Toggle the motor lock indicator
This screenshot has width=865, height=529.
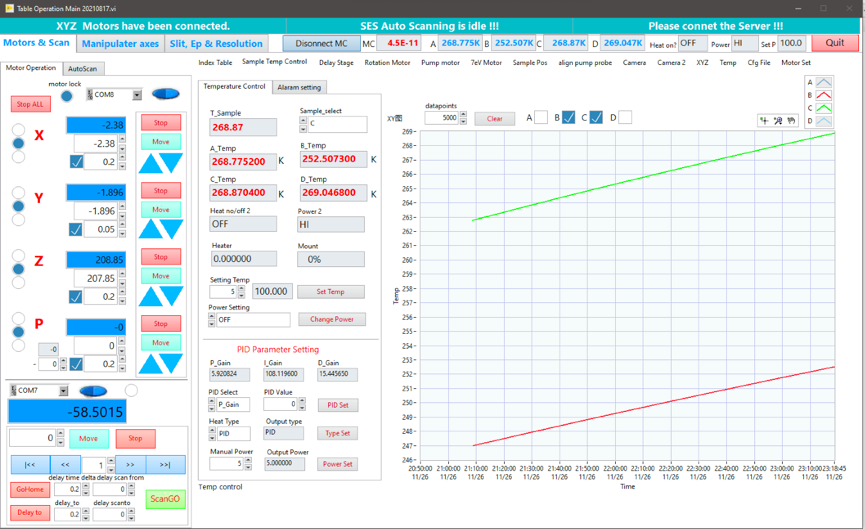click(x=66, y=97)
